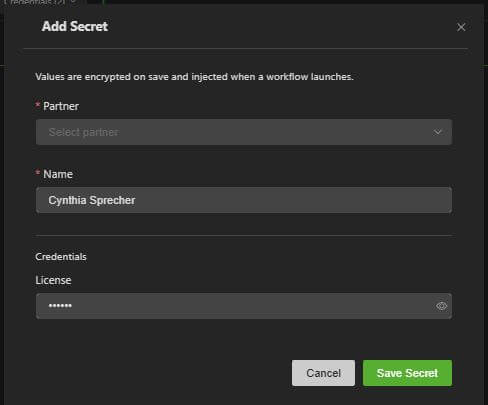Click the License field label
The image size is (488, 405).
pos(53,280)
